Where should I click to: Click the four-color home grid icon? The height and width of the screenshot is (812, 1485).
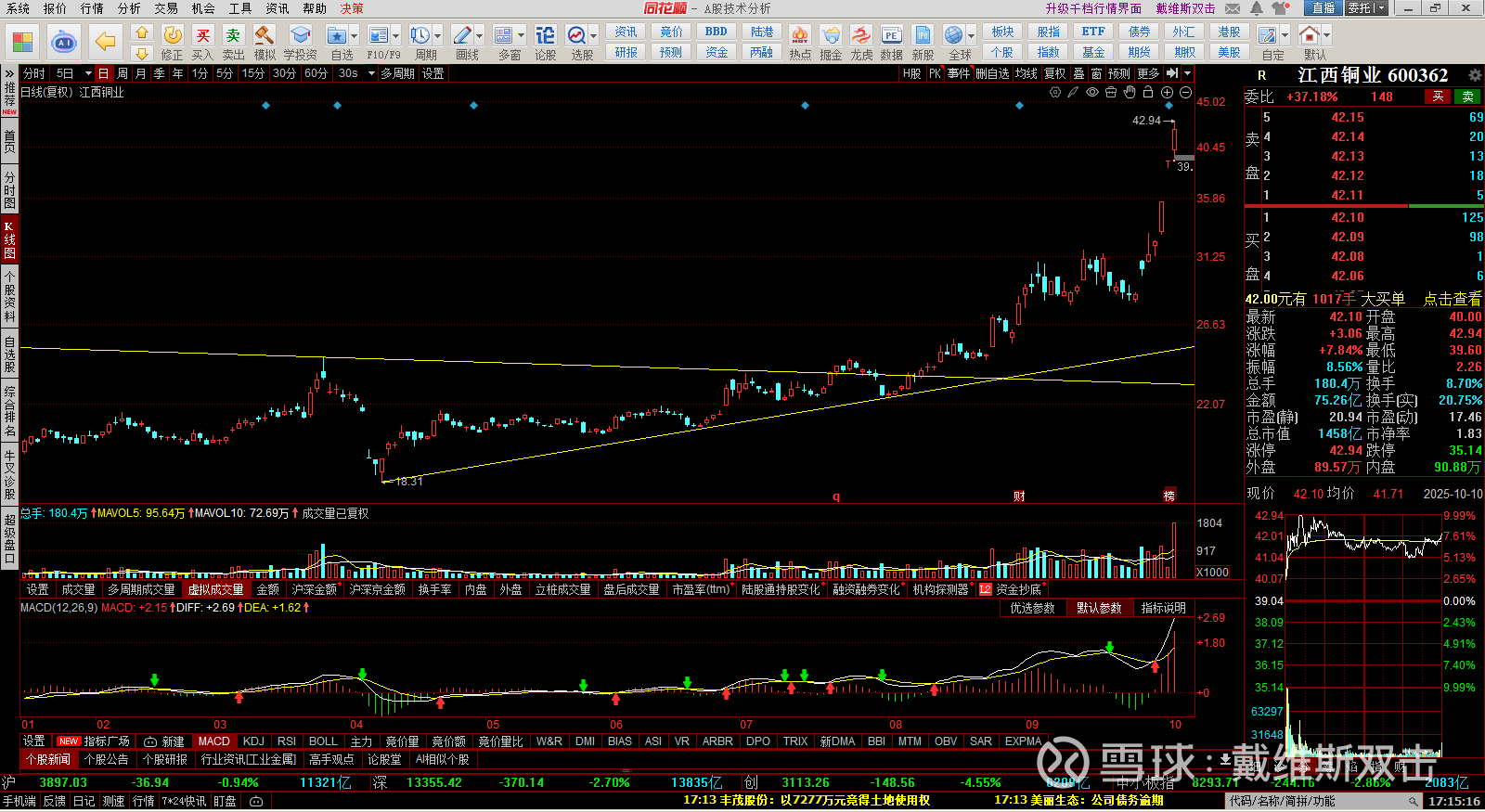[22, 42]
